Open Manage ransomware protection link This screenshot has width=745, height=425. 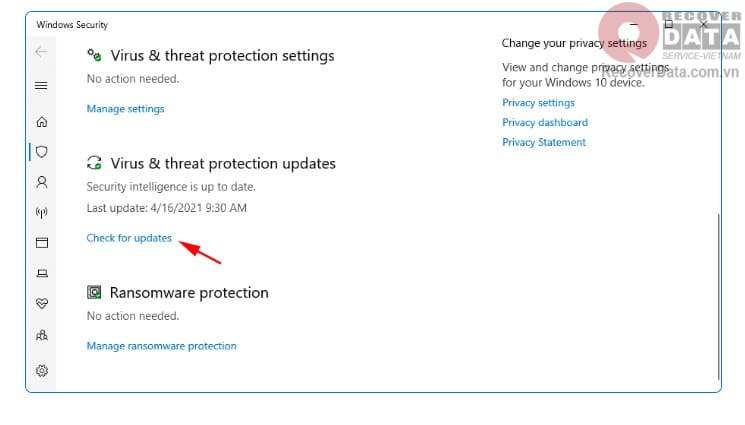[x=161, y=346]
